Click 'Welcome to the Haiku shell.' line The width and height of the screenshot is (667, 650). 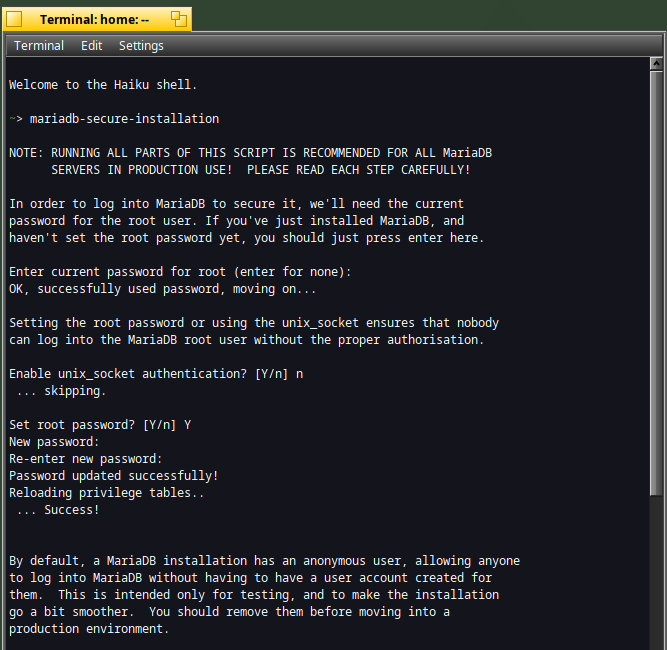click(x=103, y=85)
